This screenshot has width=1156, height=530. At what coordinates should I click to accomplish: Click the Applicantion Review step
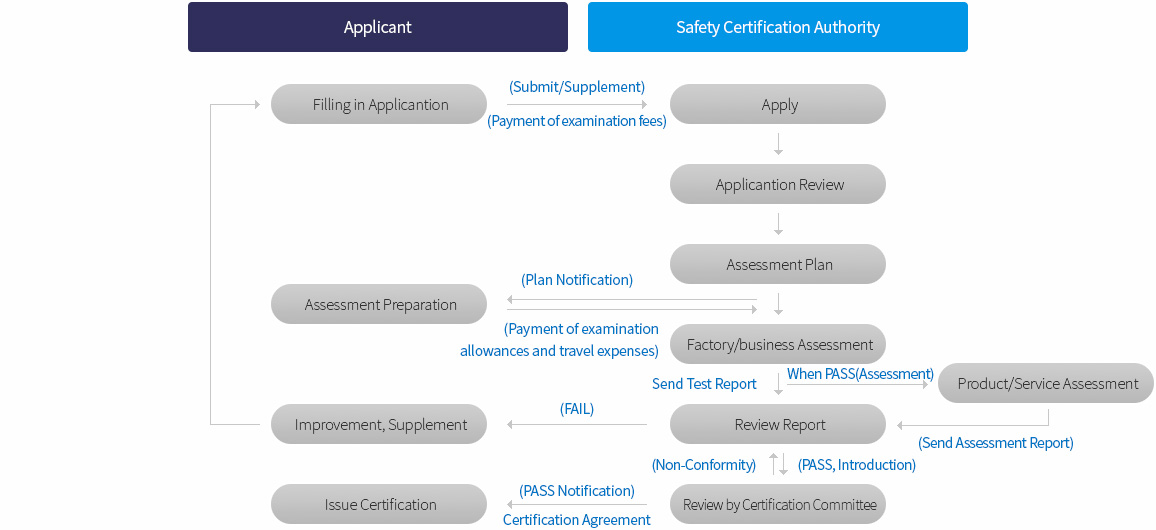click(778, 184)
